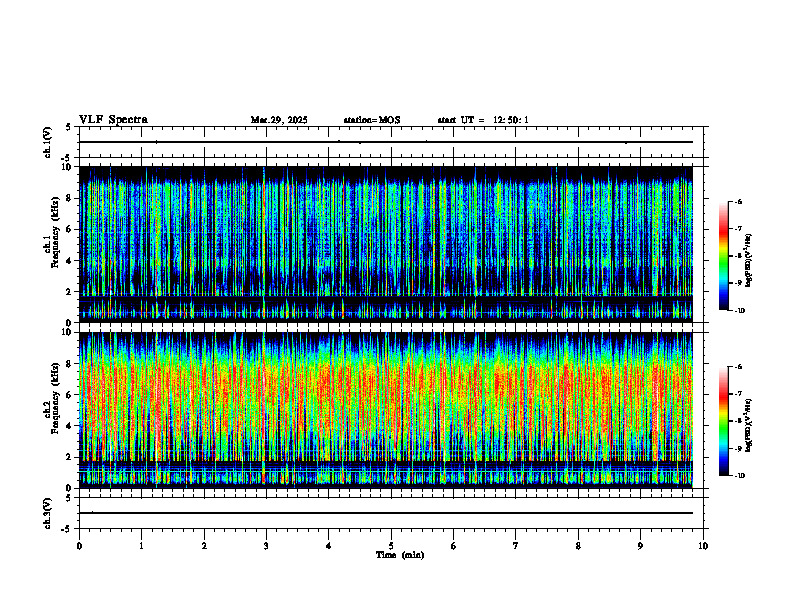
Task: Click the "6" kHz tick of ch.2 spectrogram
Action: pyautogui.click(x=71, y=395)
